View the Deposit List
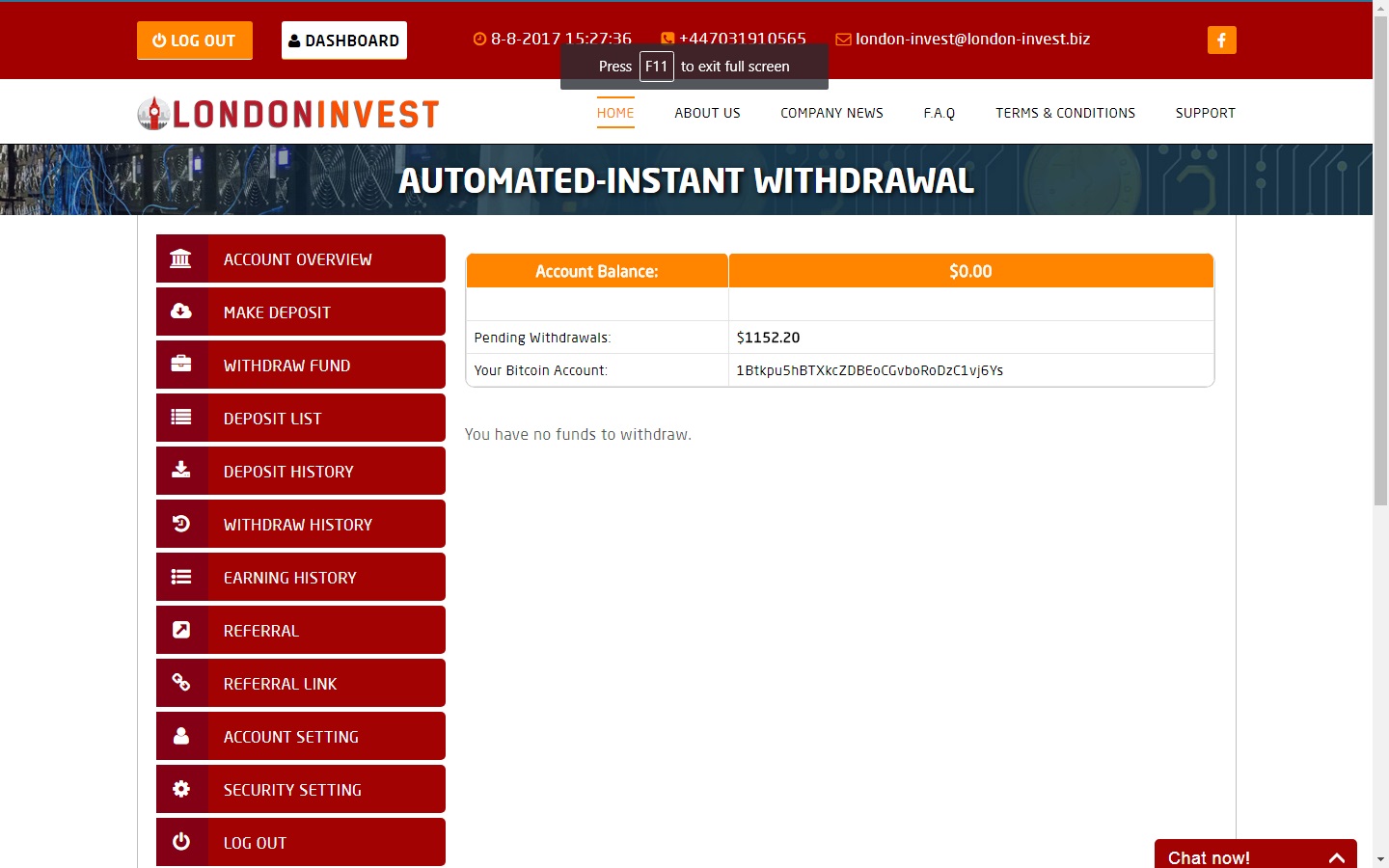Viewport: 1389px width, 868px height. click(x=301, y=418)
